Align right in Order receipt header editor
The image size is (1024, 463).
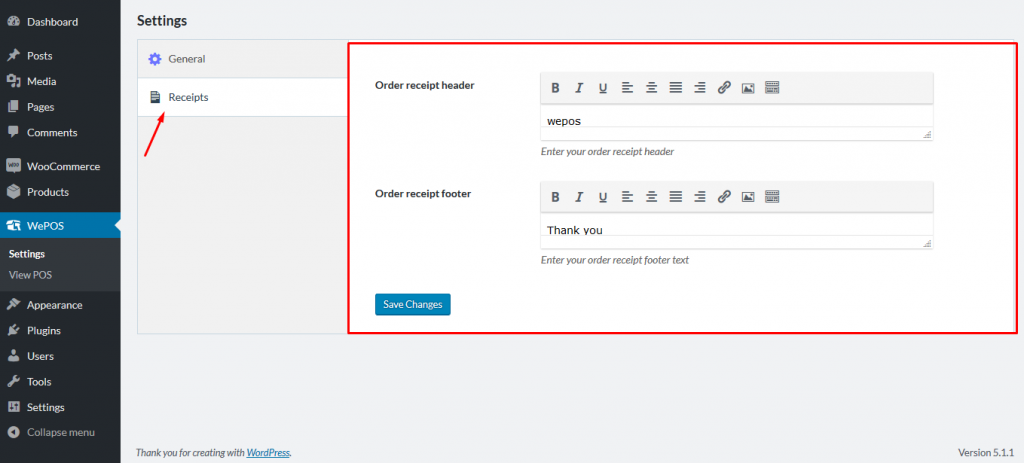(699, 88)
